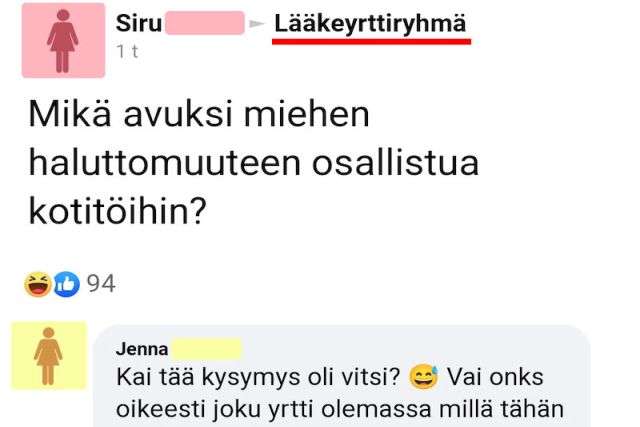Image resolution: width=640 pixels, height=427 pixels.
Task: Click the laughing reaction emoji icon
Action: [38, 284]
